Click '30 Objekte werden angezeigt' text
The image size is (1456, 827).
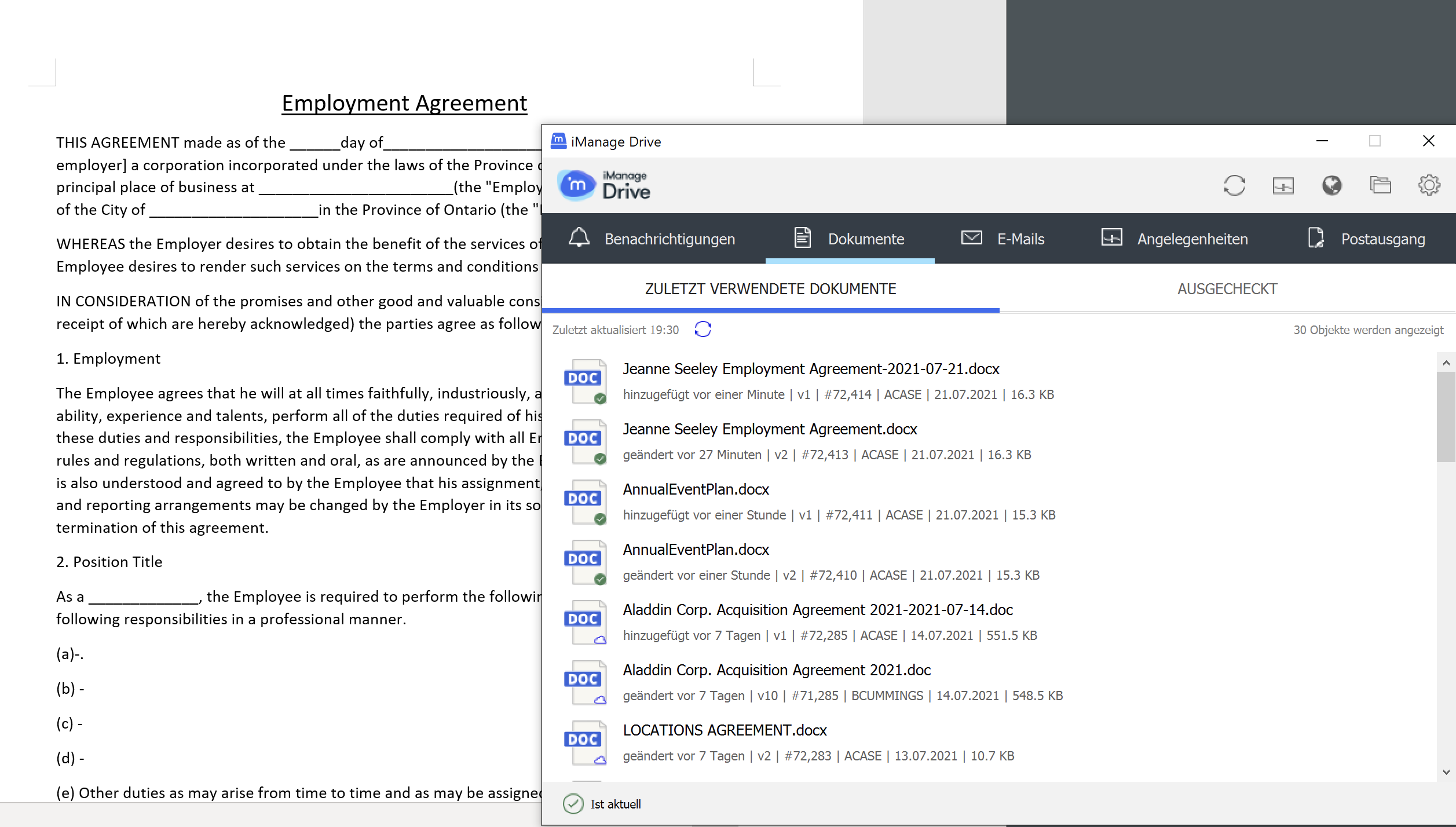point(1369,330)
